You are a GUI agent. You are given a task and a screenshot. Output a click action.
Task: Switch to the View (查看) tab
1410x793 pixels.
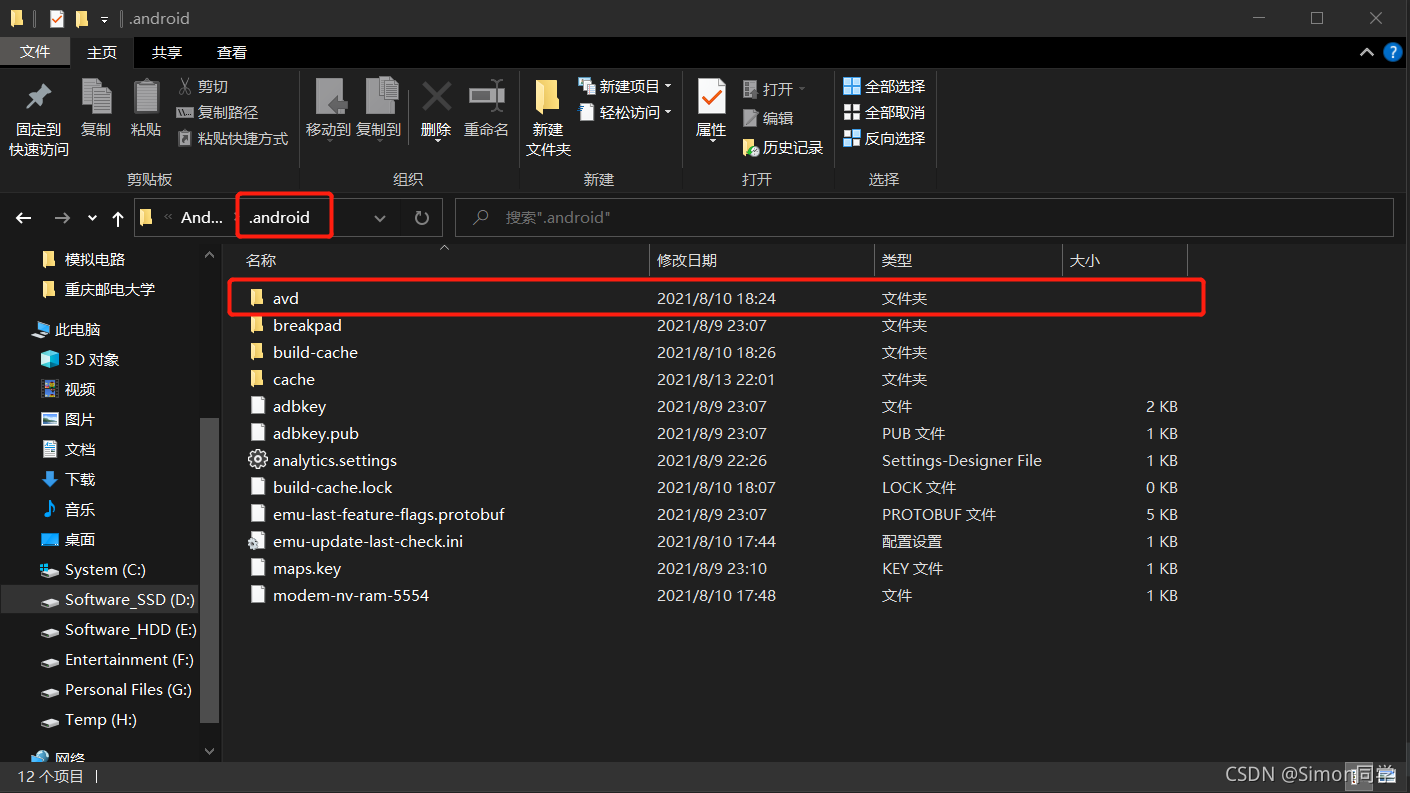(232, 52)
